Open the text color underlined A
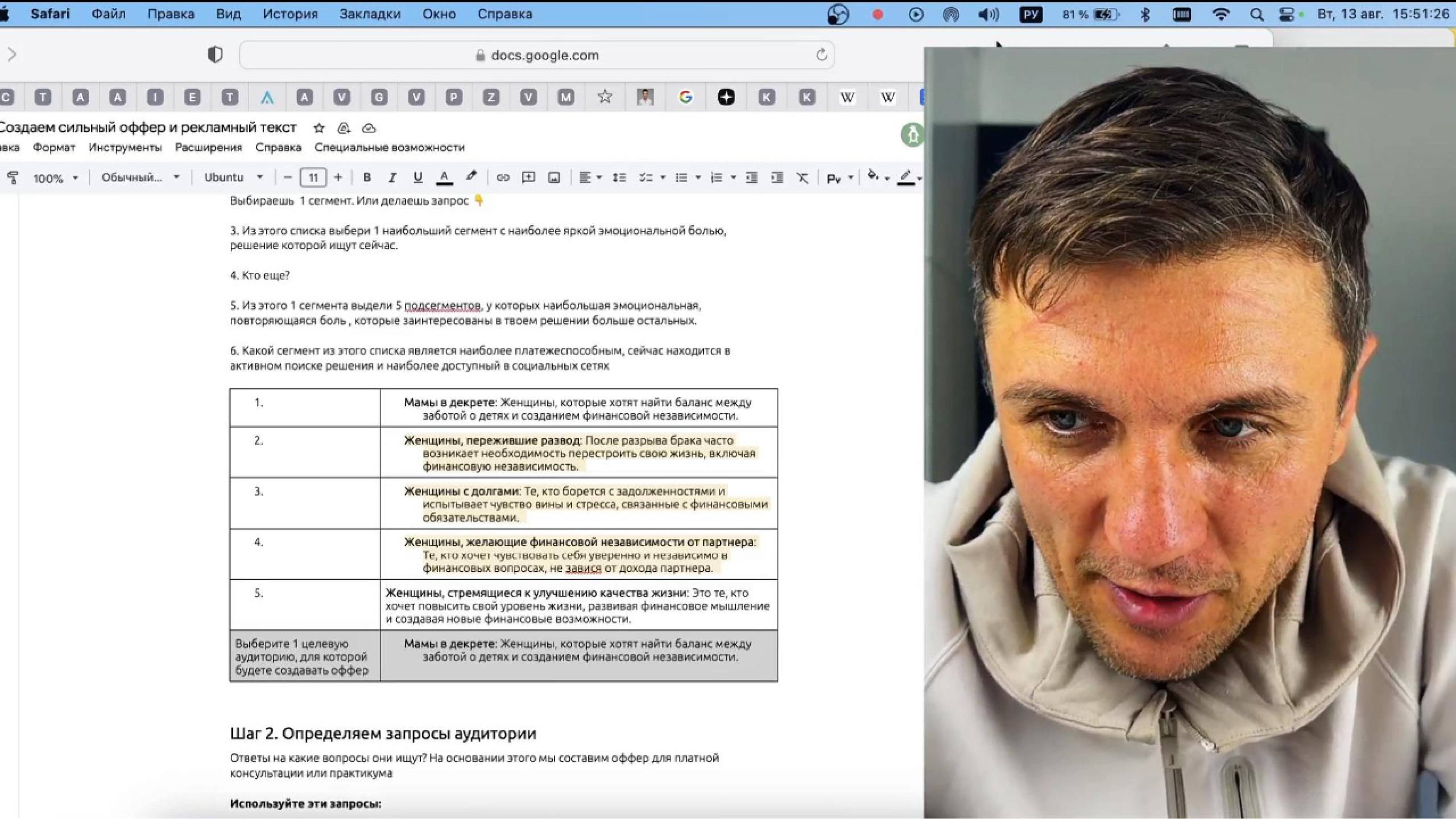1456x819 pixels. (444, 177)
